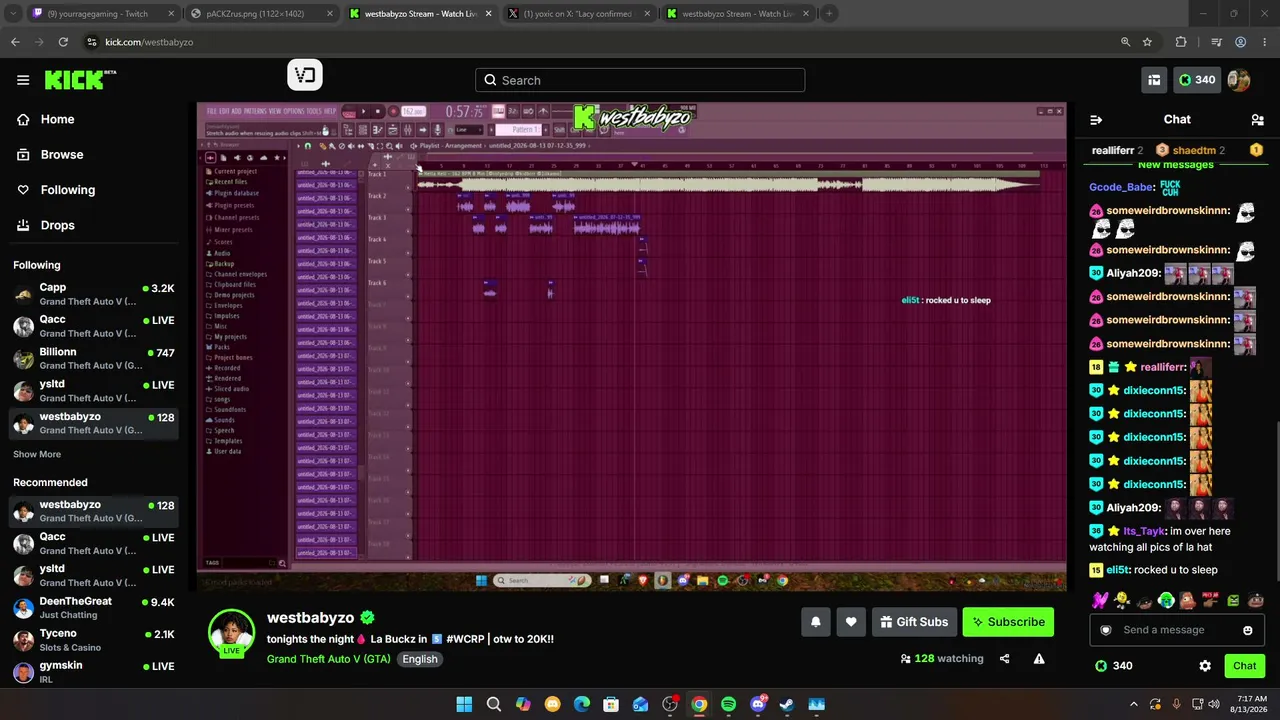Viewport: 1280px width, 720px height.
Task: Collapse the chat panel arrow icon
Action: [x=1096, y=120]
